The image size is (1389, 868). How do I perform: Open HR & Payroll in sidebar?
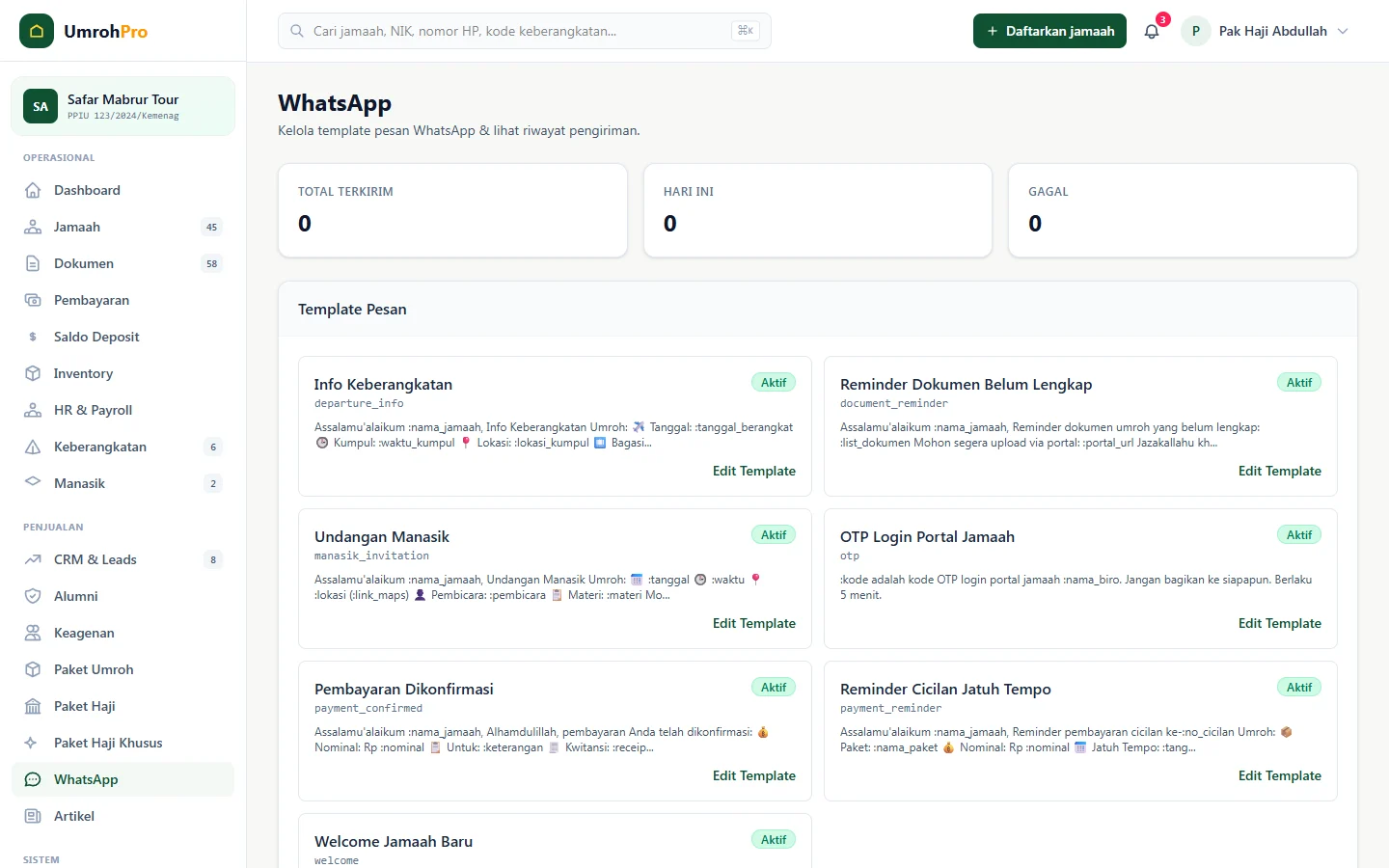(123, 410)
